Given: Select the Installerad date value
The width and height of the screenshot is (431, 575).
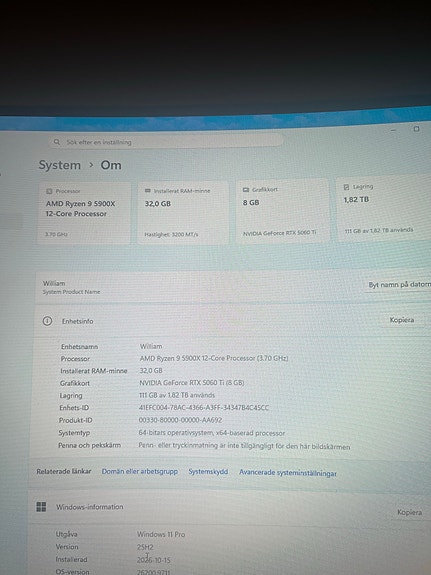Looking at the screenshot, I should point(153,560).
